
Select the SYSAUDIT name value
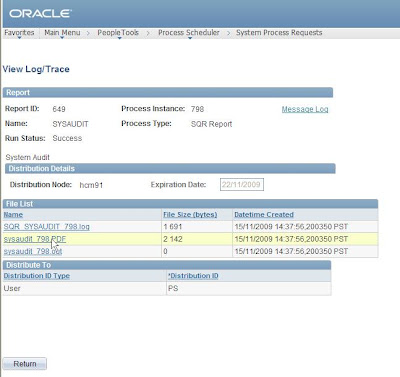click(x=70, y=124)
